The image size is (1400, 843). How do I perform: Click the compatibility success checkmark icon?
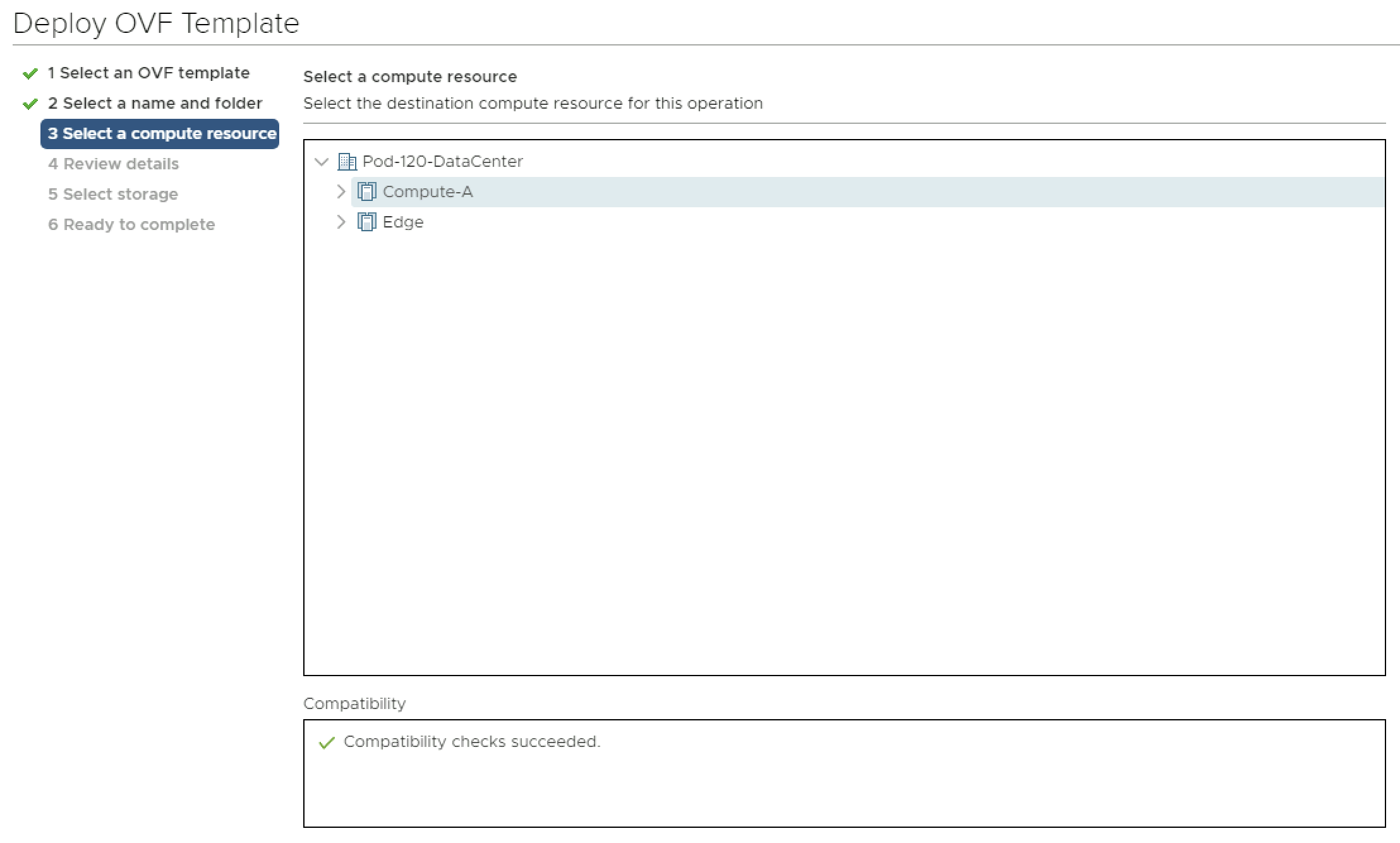pos(327,743)
